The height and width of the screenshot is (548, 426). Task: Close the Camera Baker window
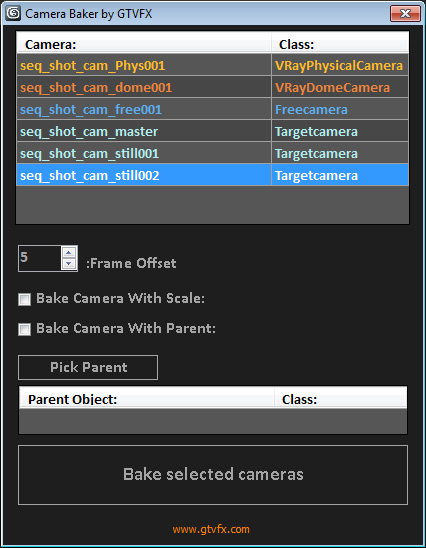(x=405, y=14)
